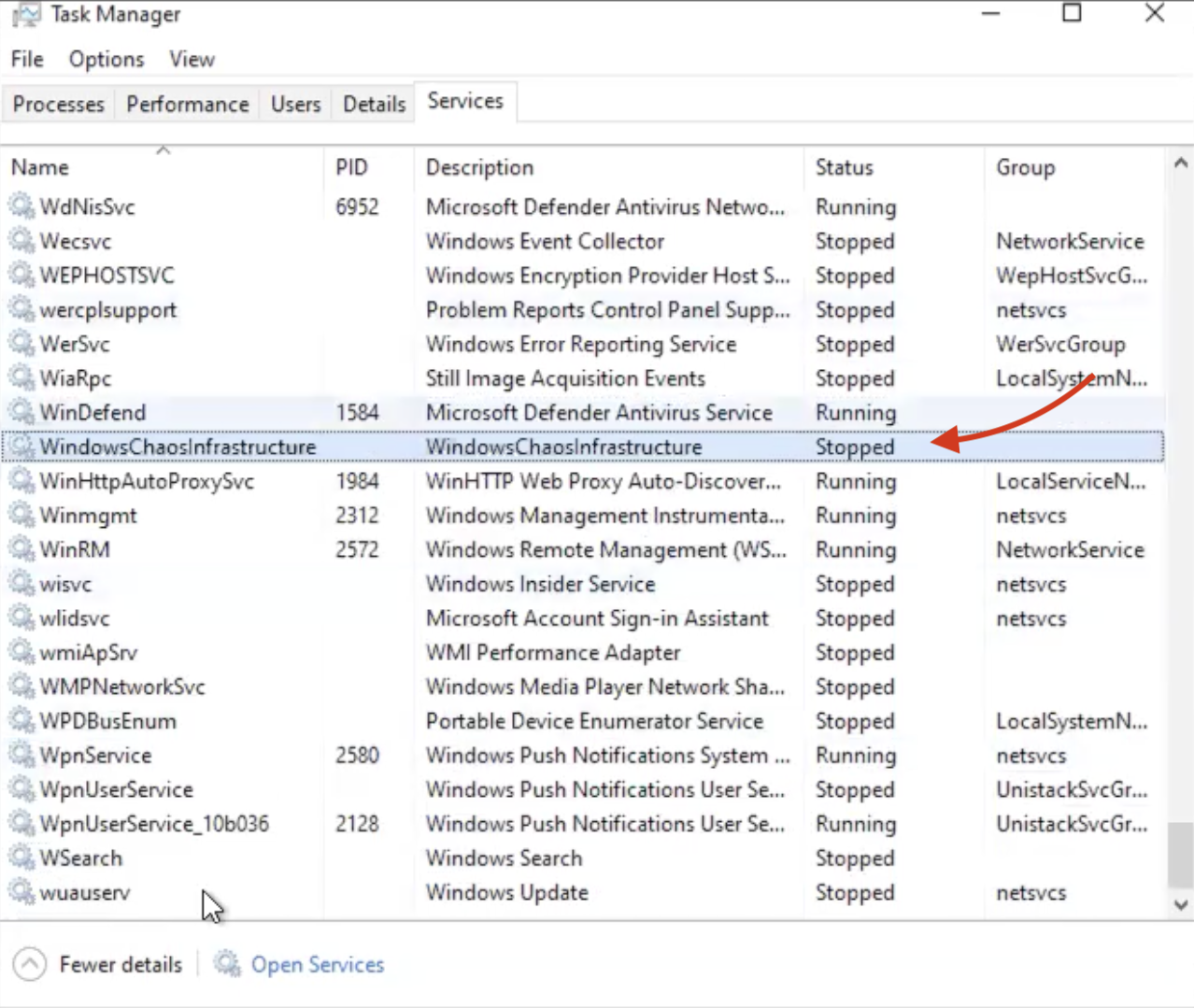Open the File menu
Viewport: 1194px width, 1008px height.
[27, 60]
